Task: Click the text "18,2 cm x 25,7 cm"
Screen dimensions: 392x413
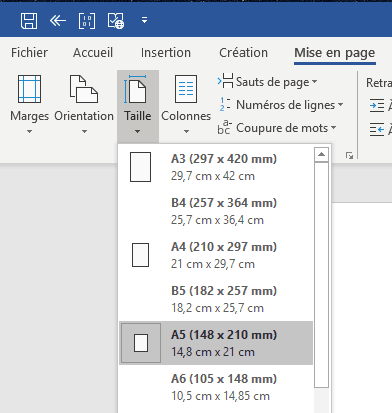Action: pyautogui.click(x=217, y=308)
